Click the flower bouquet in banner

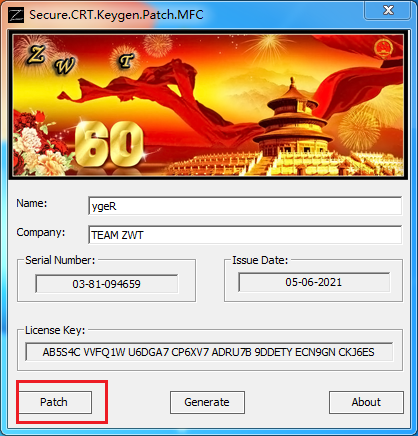pos(37,143)
